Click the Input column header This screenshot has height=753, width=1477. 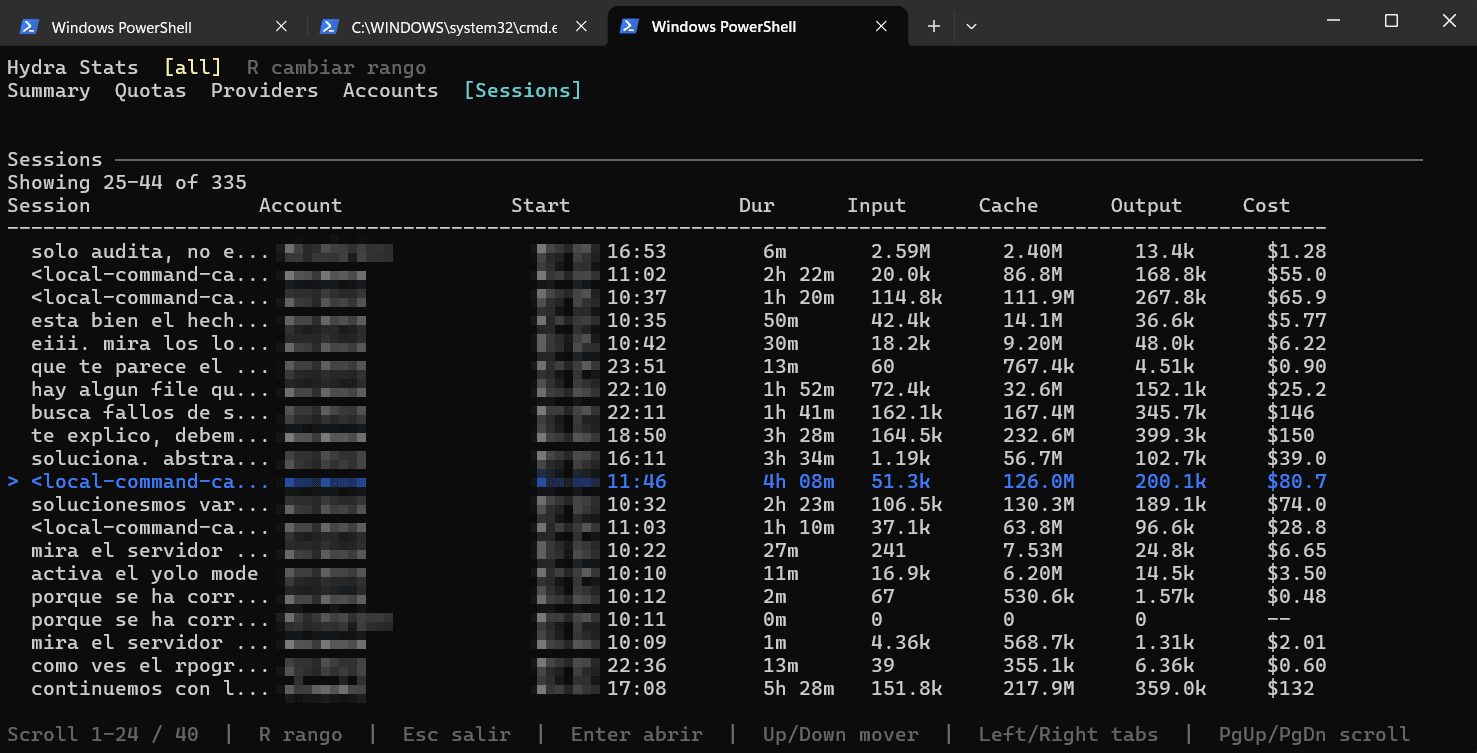click(876, 205)
